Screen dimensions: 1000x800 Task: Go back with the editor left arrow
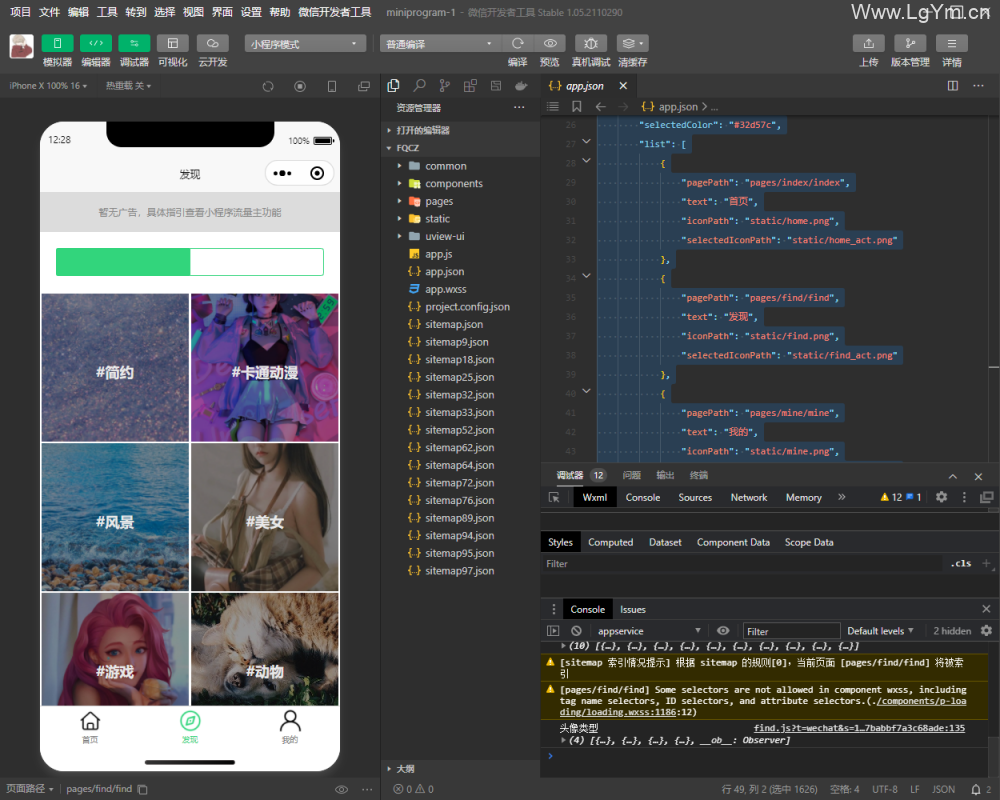600,107
